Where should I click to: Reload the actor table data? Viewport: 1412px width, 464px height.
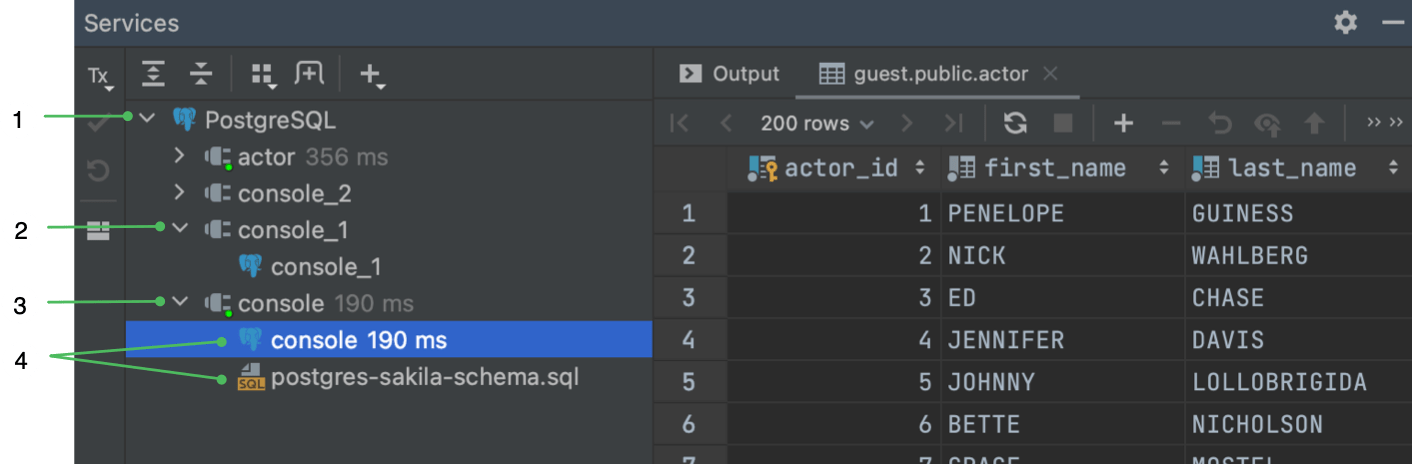[1015, 123]
